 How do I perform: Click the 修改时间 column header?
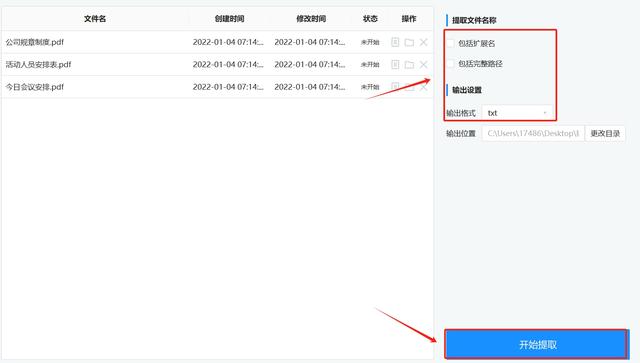311,19
